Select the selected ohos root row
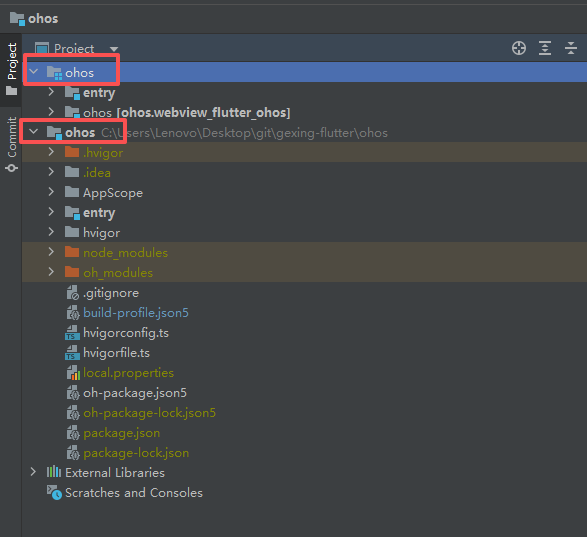 [x=304, y=72]
